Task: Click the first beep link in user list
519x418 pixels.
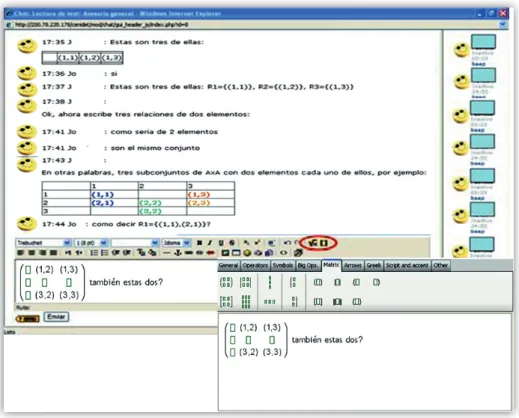Action: [478, 64]
